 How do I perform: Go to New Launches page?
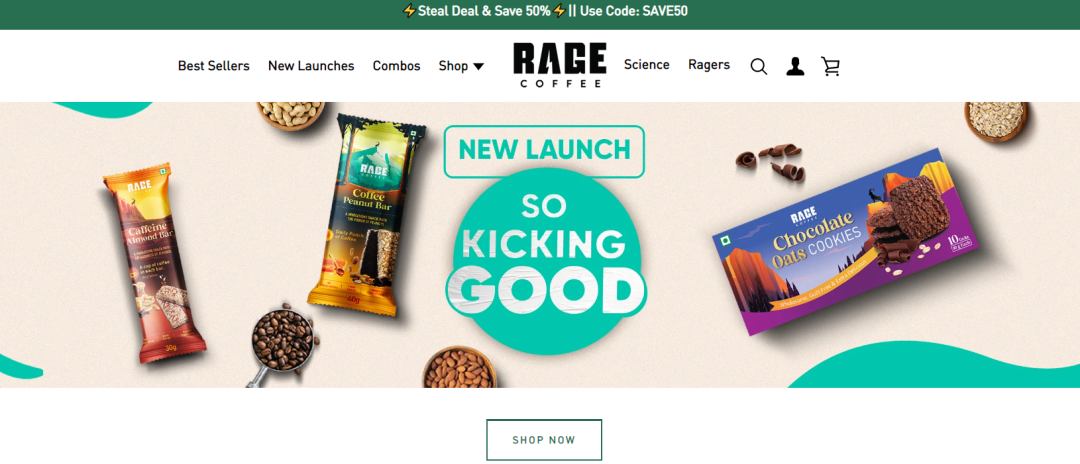click(x=311, y=66)
